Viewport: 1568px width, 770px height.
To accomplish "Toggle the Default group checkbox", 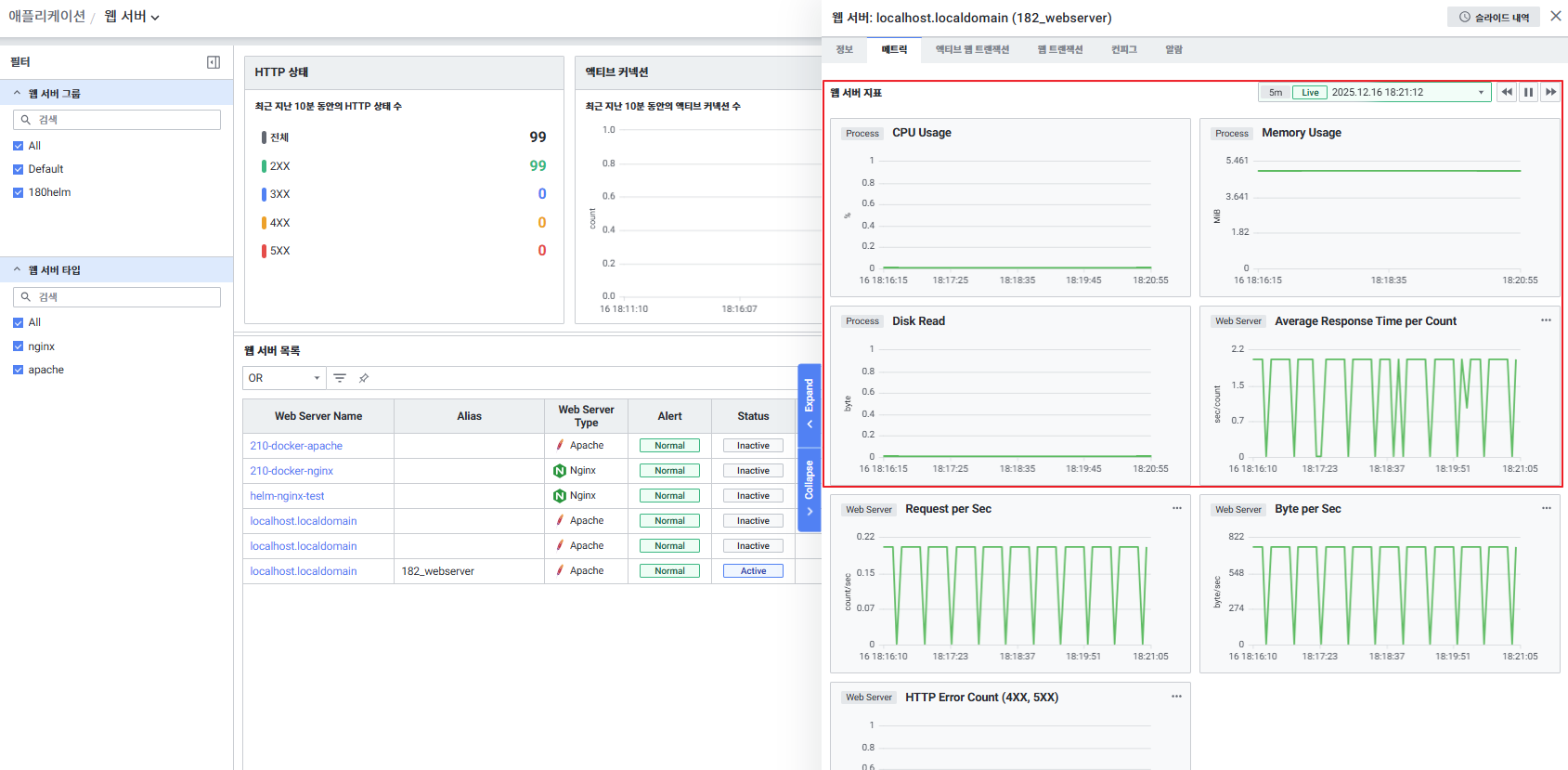I will pyautogui.click(x=18, y=169).
